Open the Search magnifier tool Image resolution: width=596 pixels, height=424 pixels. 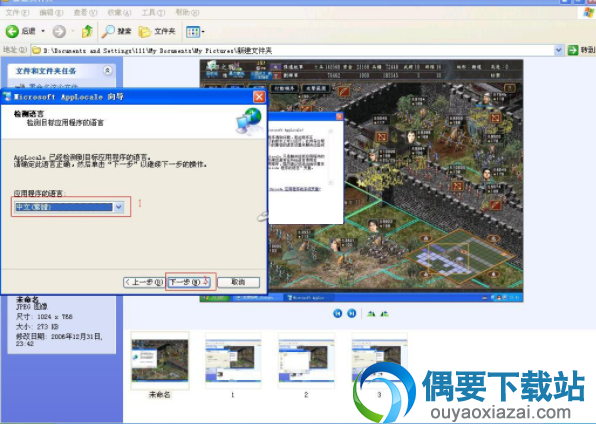pos(116,31)
